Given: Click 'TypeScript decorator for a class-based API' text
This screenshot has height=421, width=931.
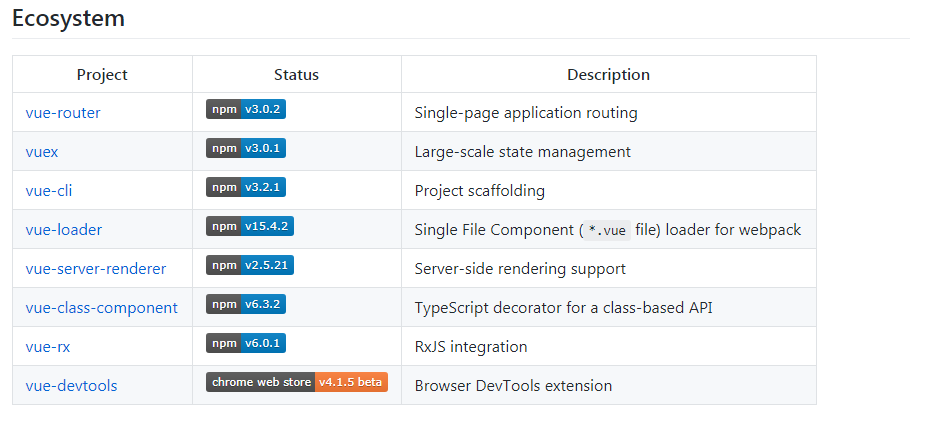Looking at the screenshot, I should [563, 308].
